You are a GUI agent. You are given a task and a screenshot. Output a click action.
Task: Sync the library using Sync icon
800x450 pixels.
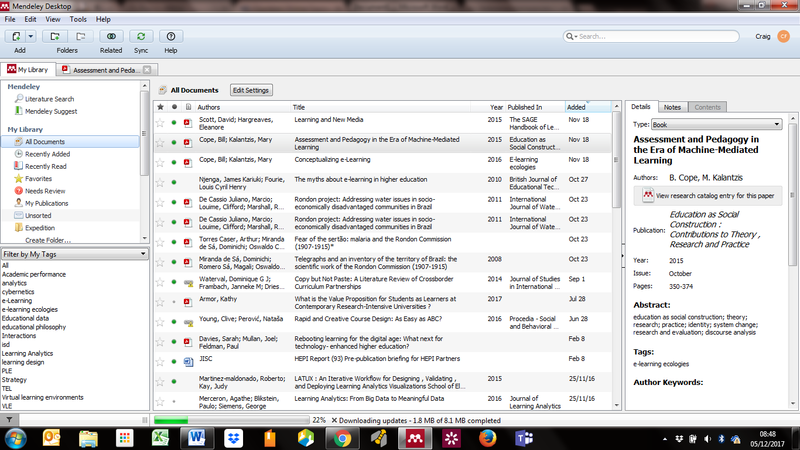pos(140,37)
